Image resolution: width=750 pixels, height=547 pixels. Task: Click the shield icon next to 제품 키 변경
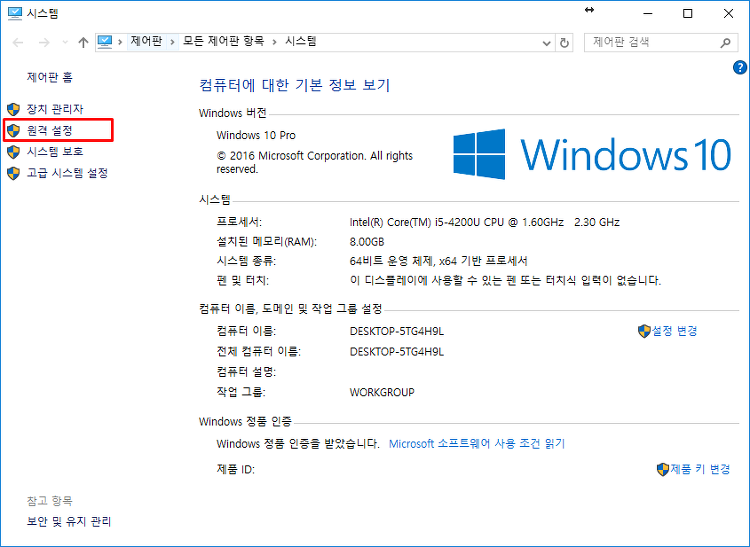tap(662, 469)
